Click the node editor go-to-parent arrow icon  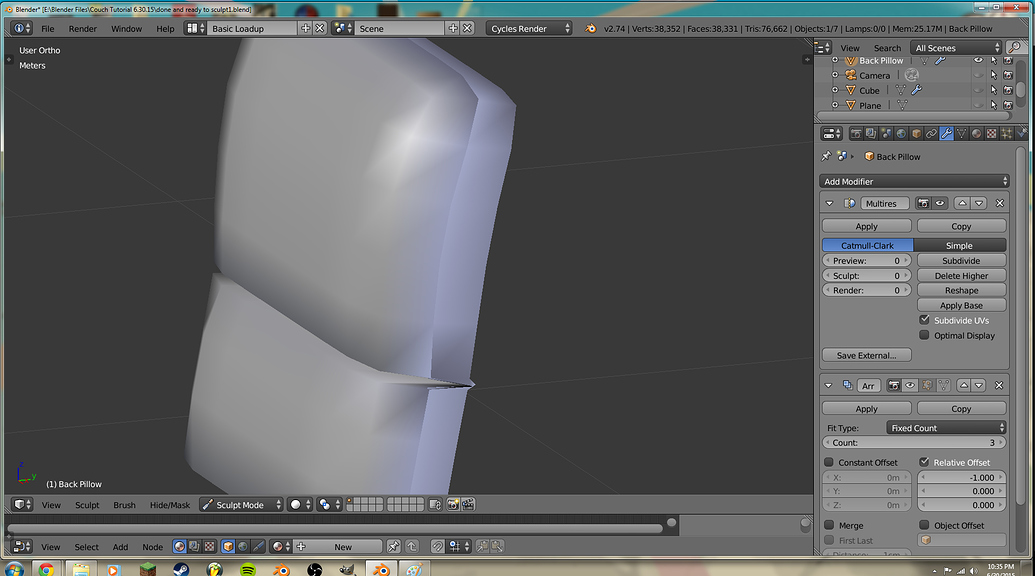click(412, 547)
